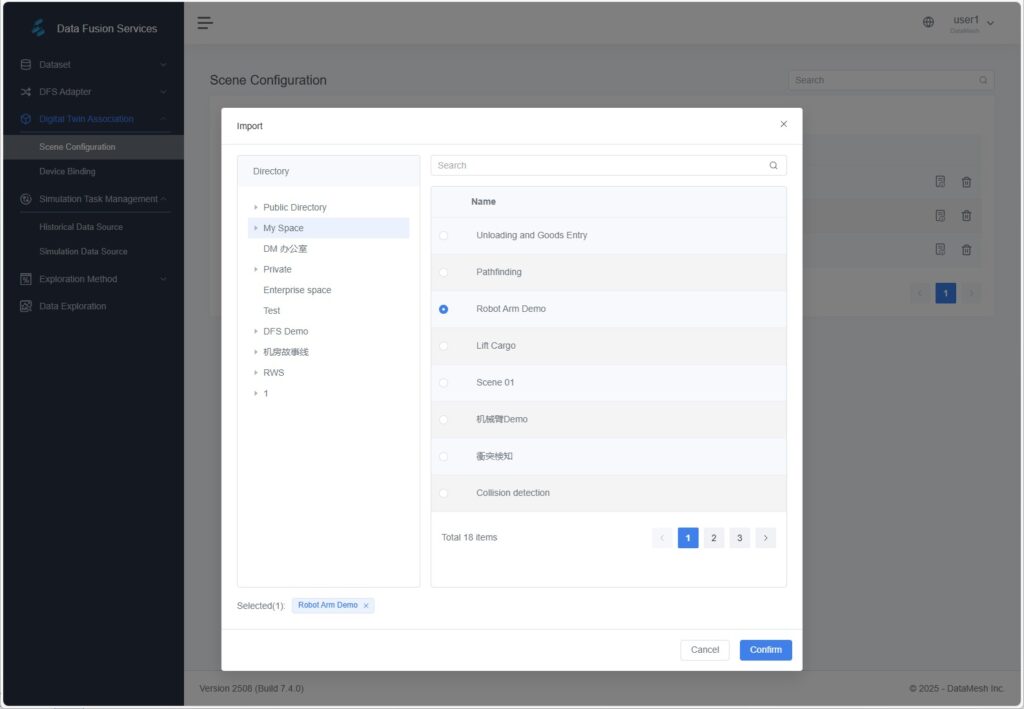Expand the DFS Demo tree node
This screenshot has width=1024, height=709.
pyautogui.click(x=256, y=331)
